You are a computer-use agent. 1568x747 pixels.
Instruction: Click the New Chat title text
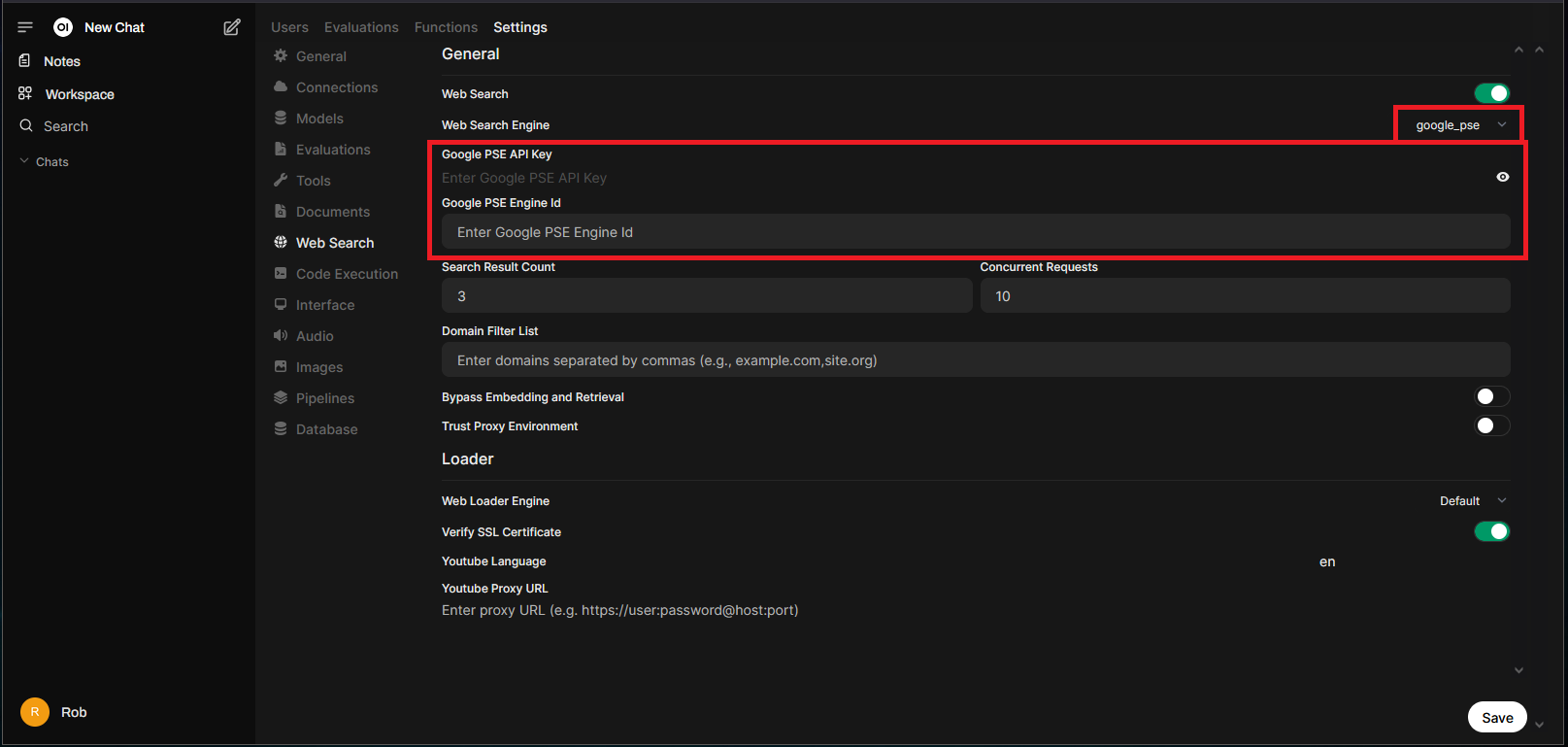click(x=115, y=27)
